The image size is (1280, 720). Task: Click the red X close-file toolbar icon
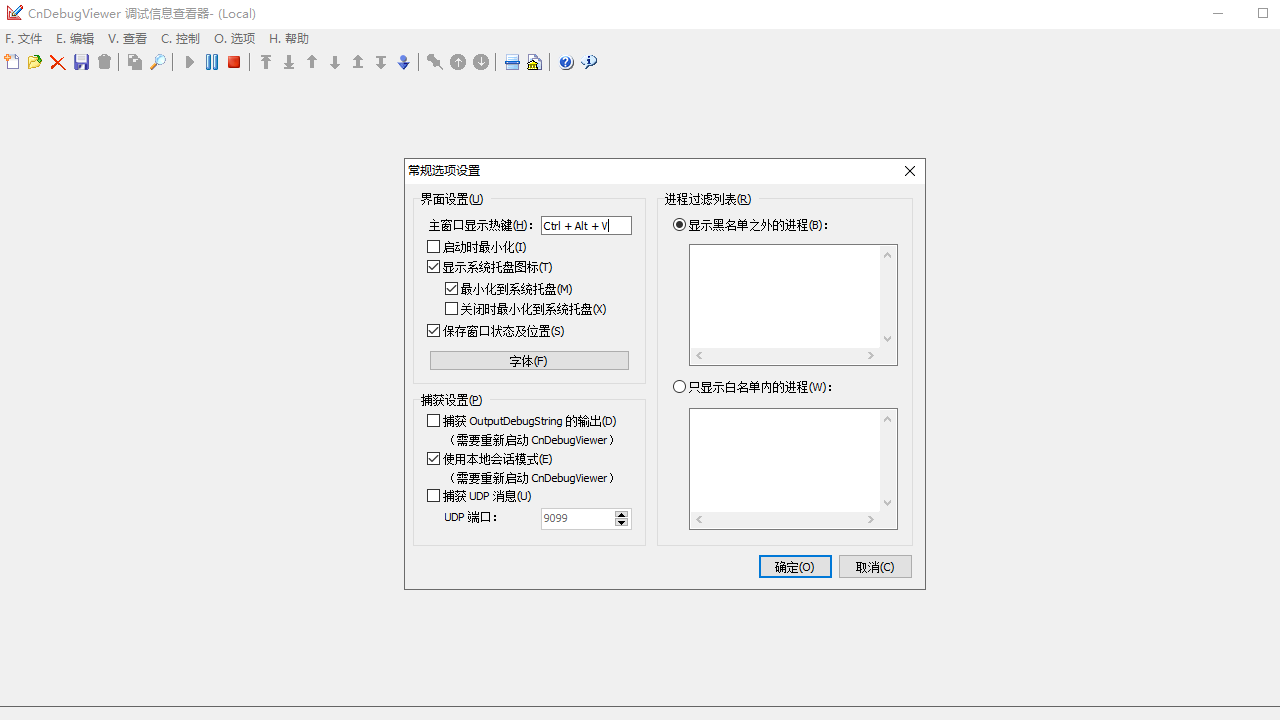click(x=58, y=62)
